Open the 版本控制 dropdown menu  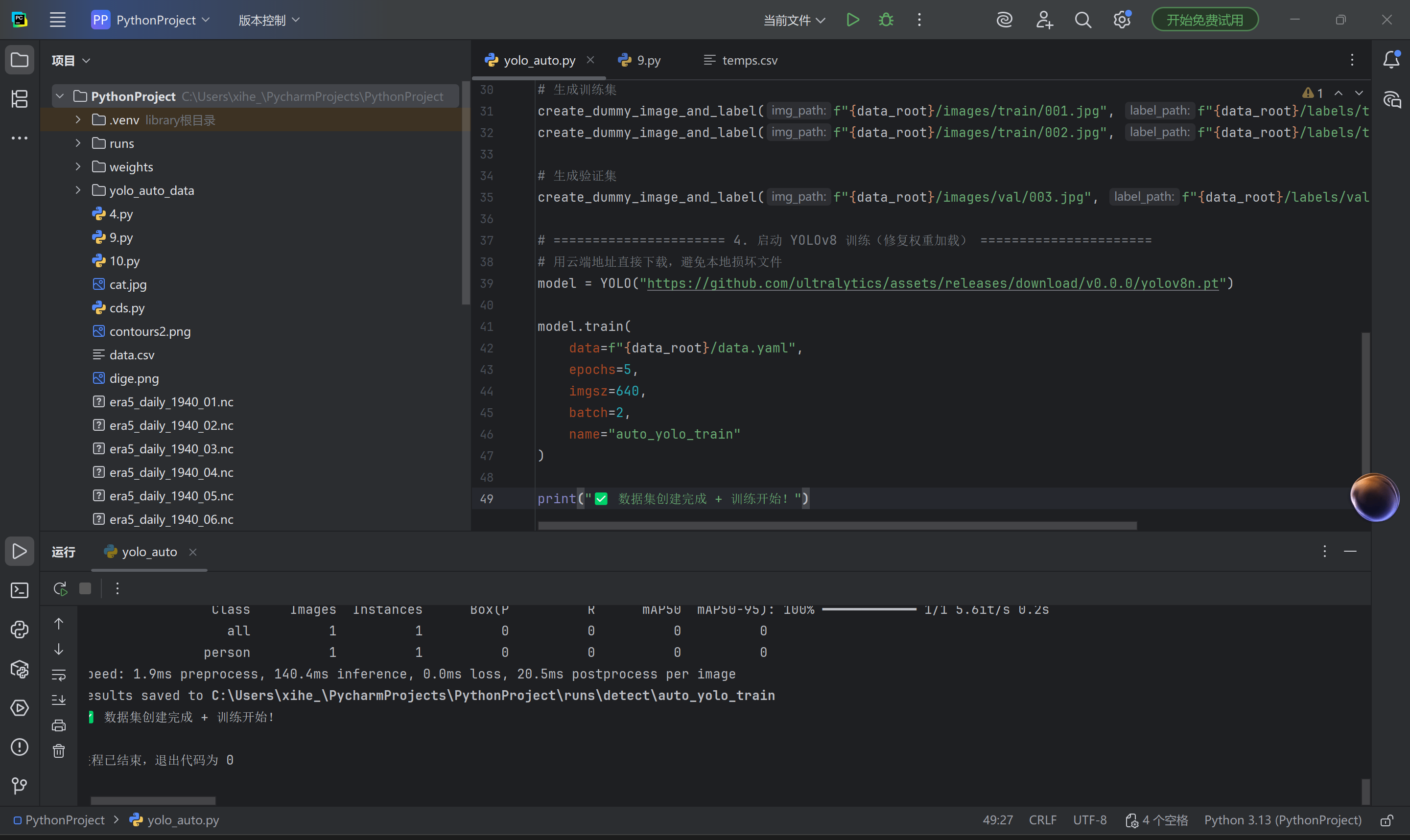(x=268, y=21)
